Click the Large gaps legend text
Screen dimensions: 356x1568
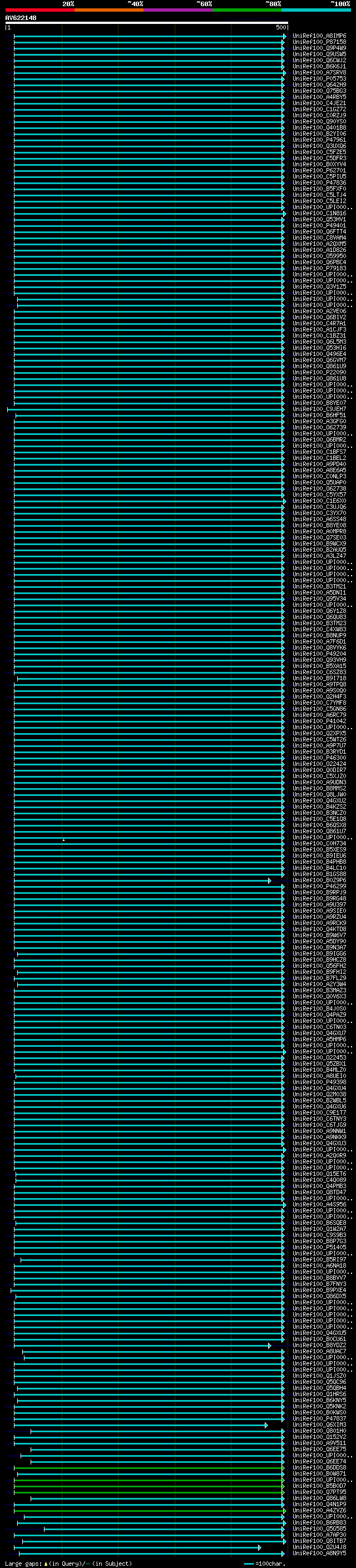[68, 1563]
